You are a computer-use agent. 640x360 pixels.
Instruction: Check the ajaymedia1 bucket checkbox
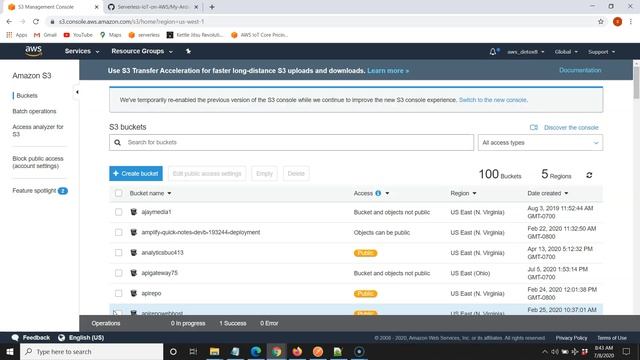click(118, 212)
